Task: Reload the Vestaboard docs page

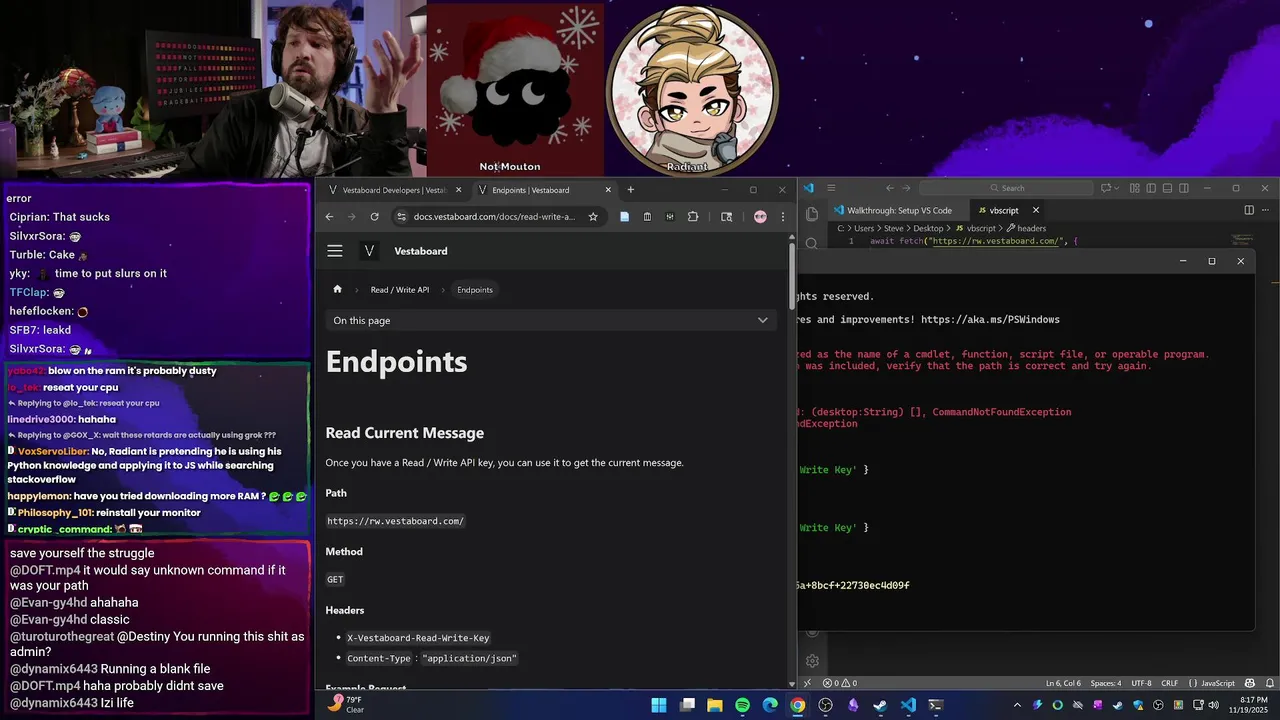Action: (x=374, y=216)
